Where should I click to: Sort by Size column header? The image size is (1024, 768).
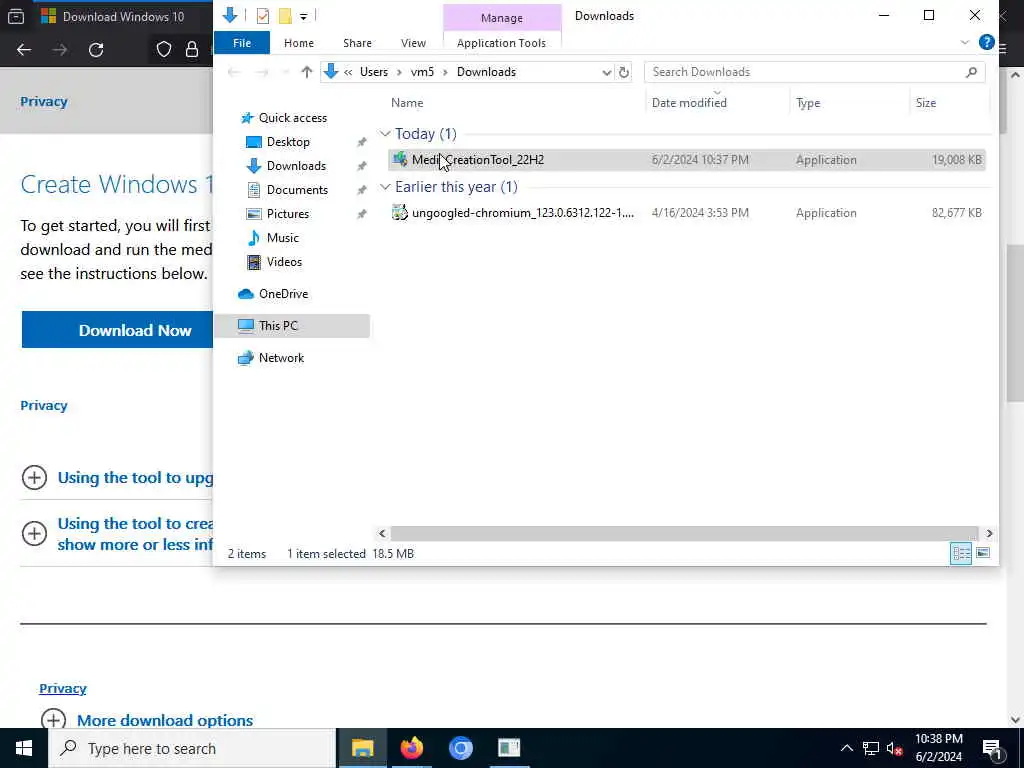(x=925, y=103)
